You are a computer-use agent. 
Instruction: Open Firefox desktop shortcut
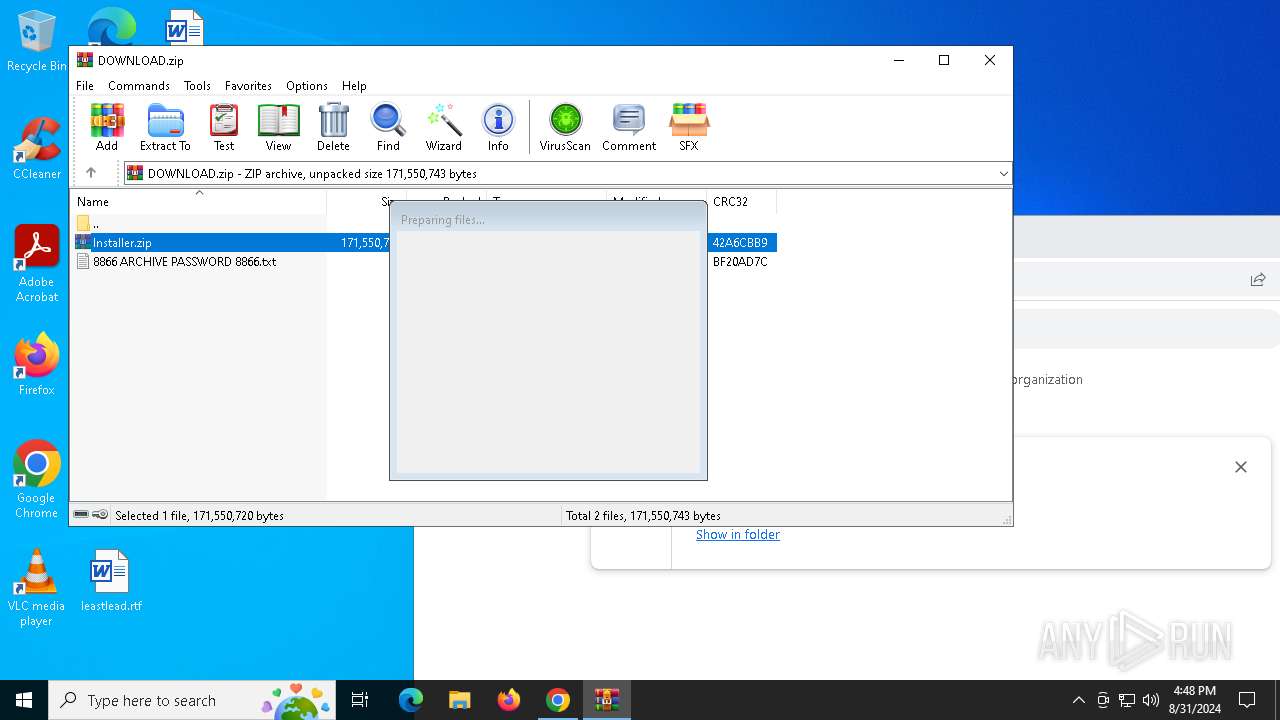pyautogui.click(x=37, y=365)
